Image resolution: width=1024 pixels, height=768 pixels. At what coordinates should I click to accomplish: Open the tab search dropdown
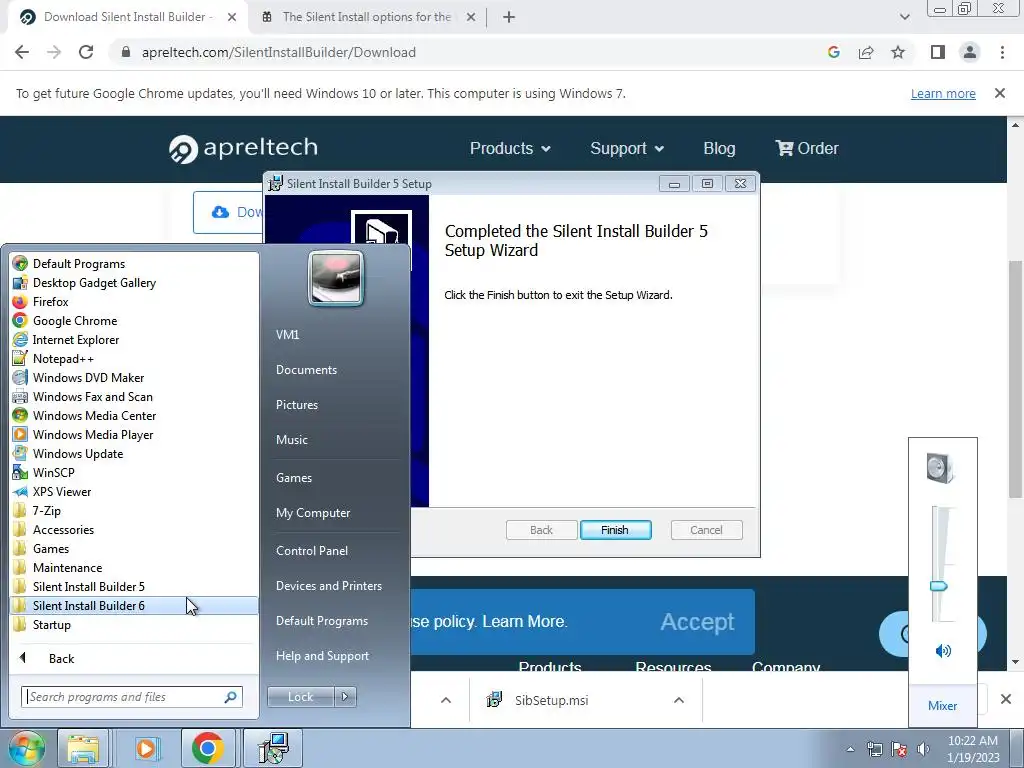904,17
